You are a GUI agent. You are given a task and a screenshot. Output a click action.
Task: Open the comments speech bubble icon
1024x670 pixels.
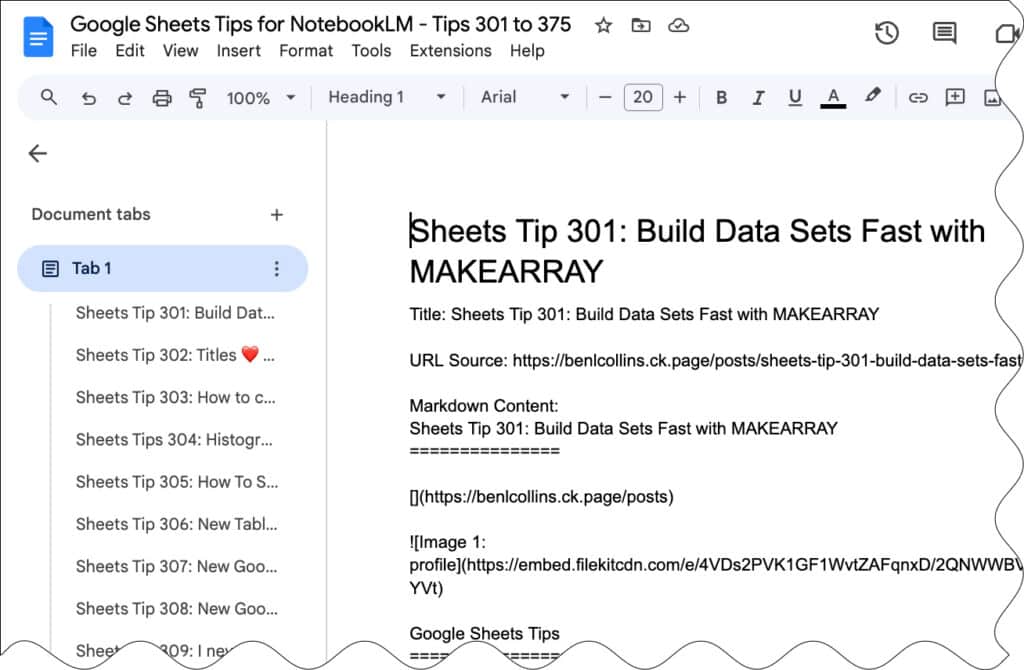944,33
